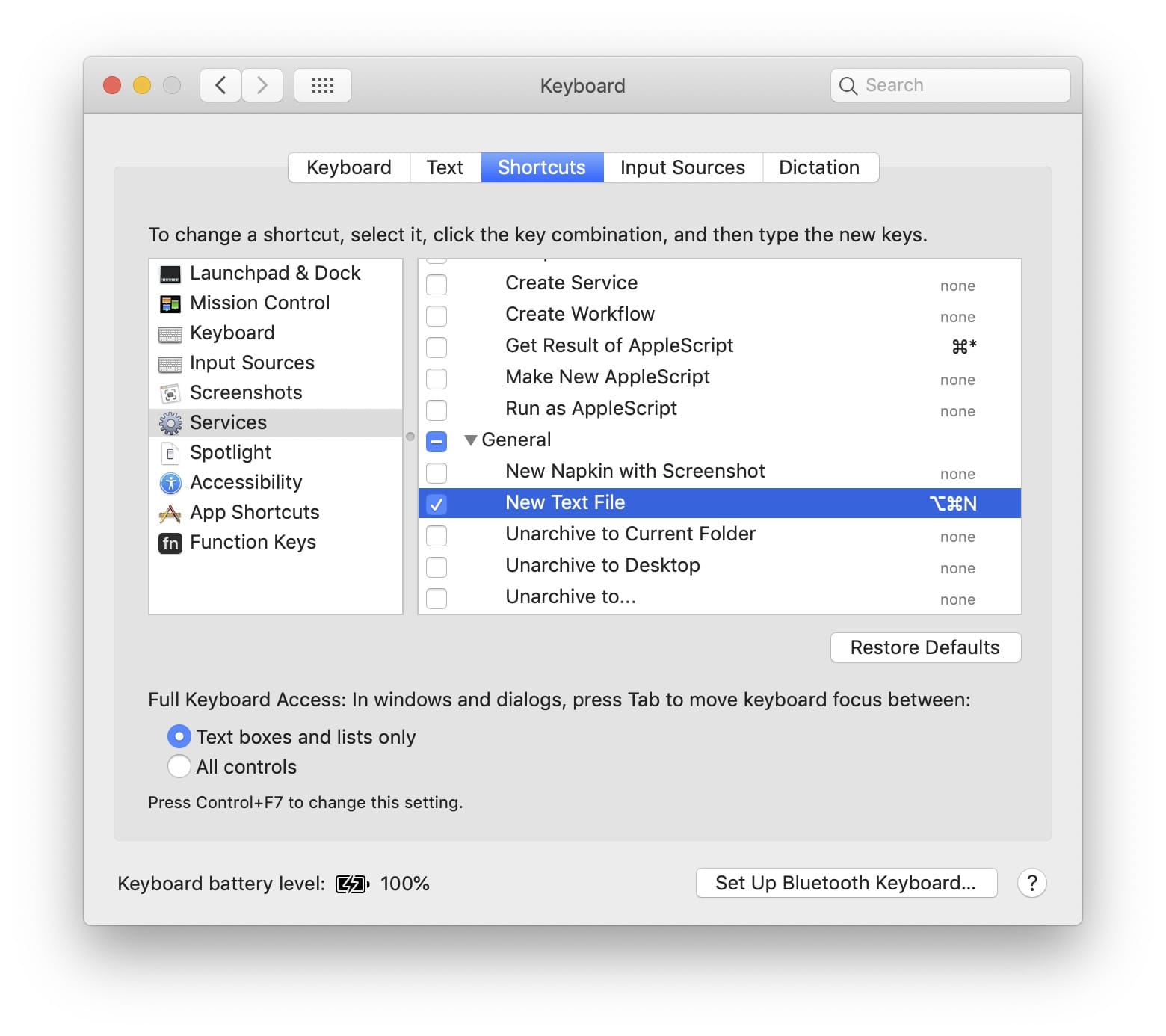
Task: Switch to the Dictation tab
Action: (820, 167)
